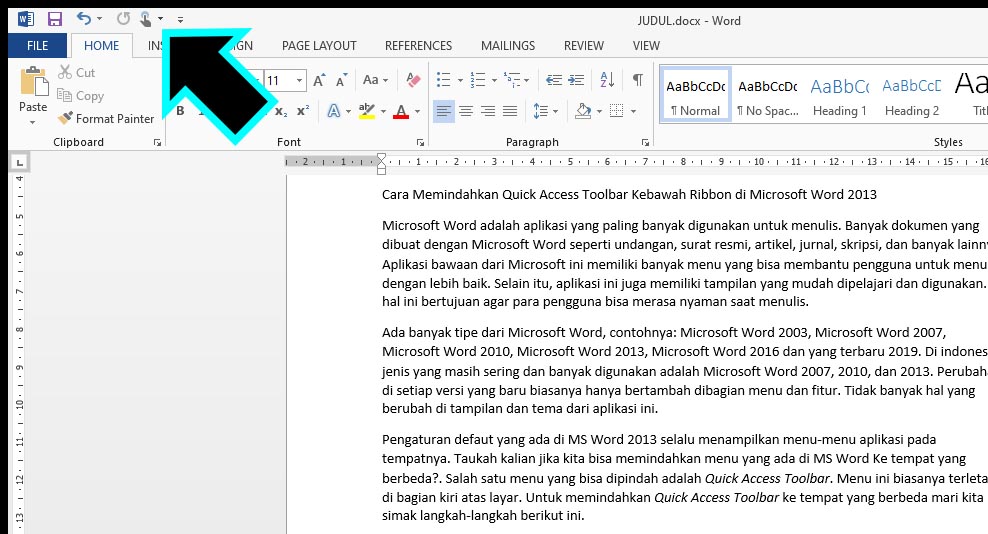Open the PAGE LAYOUT tab
Image resolution: width=988 pixels, height=534 pixels.
[x=319, y=45]
